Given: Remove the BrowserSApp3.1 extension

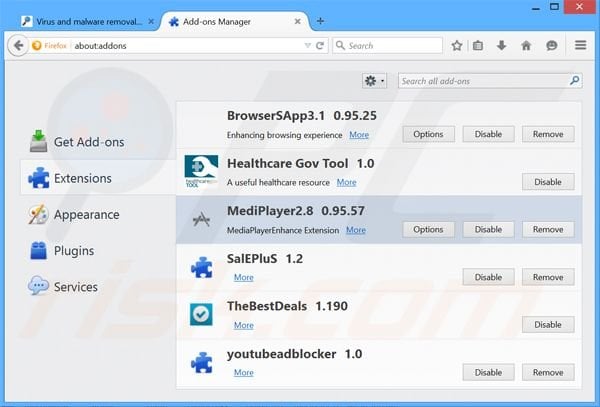Looking at the screenshot, I should point(548,134).
